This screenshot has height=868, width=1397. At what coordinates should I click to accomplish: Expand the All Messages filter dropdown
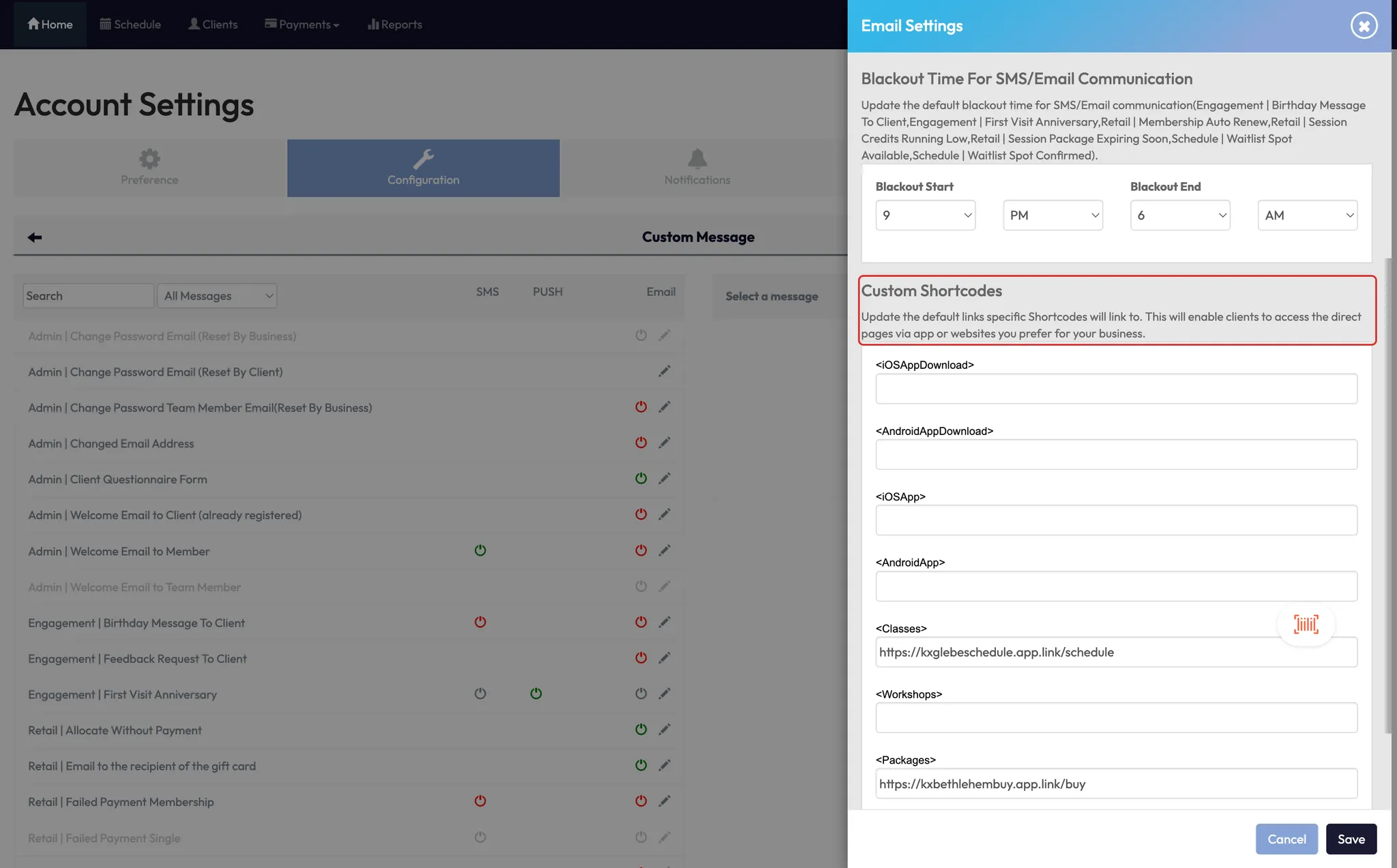pos(217,296)
